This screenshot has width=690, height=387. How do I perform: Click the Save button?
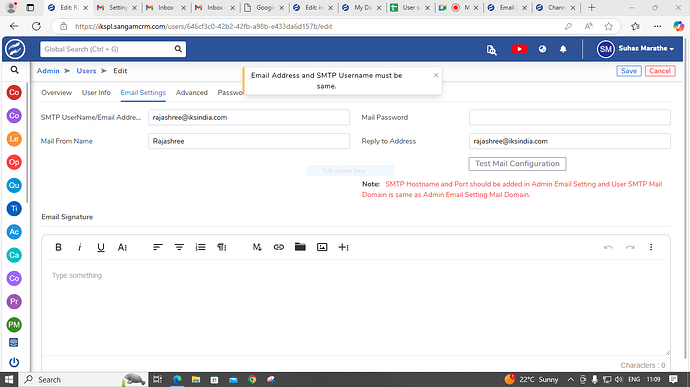[x=628, y=71]
